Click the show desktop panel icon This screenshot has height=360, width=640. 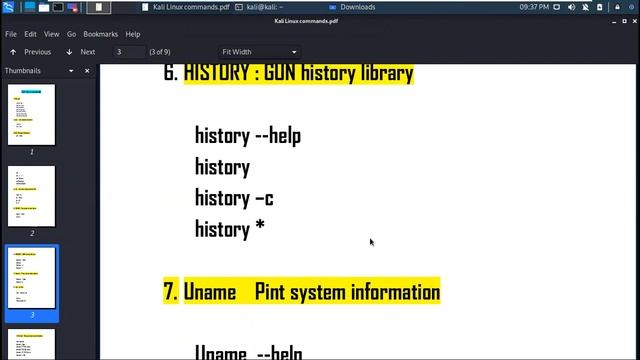pos(29,7)
